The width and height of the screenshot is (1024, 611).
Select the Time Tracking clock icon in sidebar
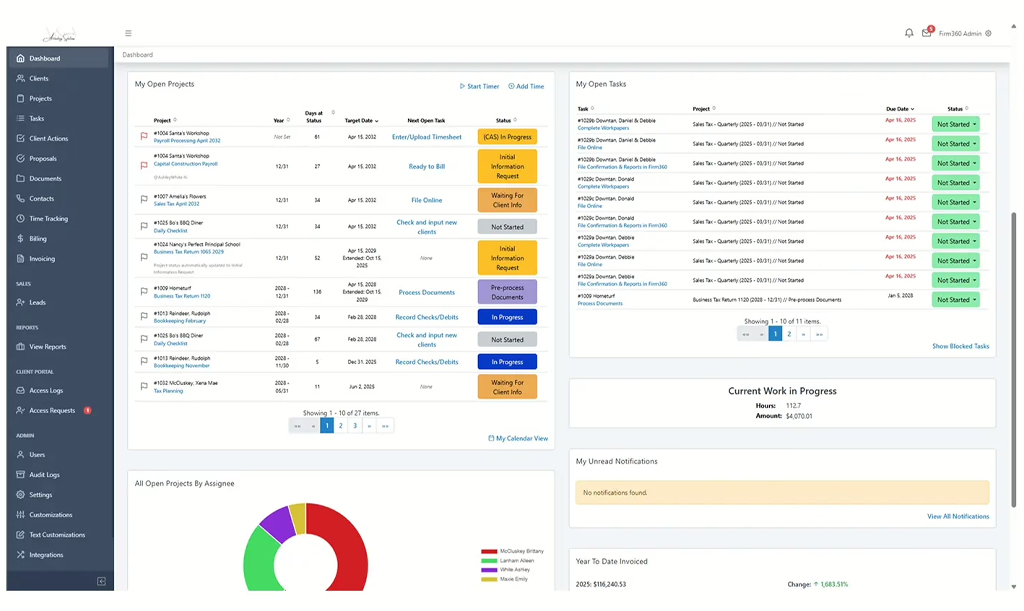[x=21, y=218]
